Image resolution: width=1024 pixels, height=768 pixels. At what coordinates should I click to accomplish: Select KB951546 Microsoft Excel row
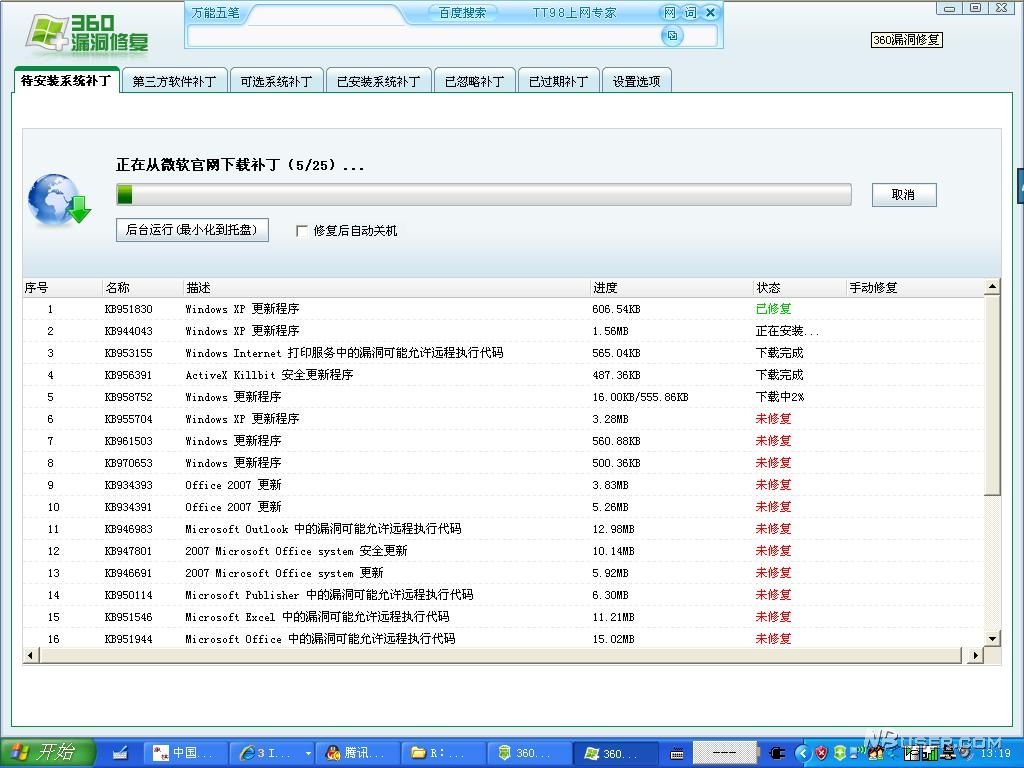pyautogui.click(x=504, y=616)
